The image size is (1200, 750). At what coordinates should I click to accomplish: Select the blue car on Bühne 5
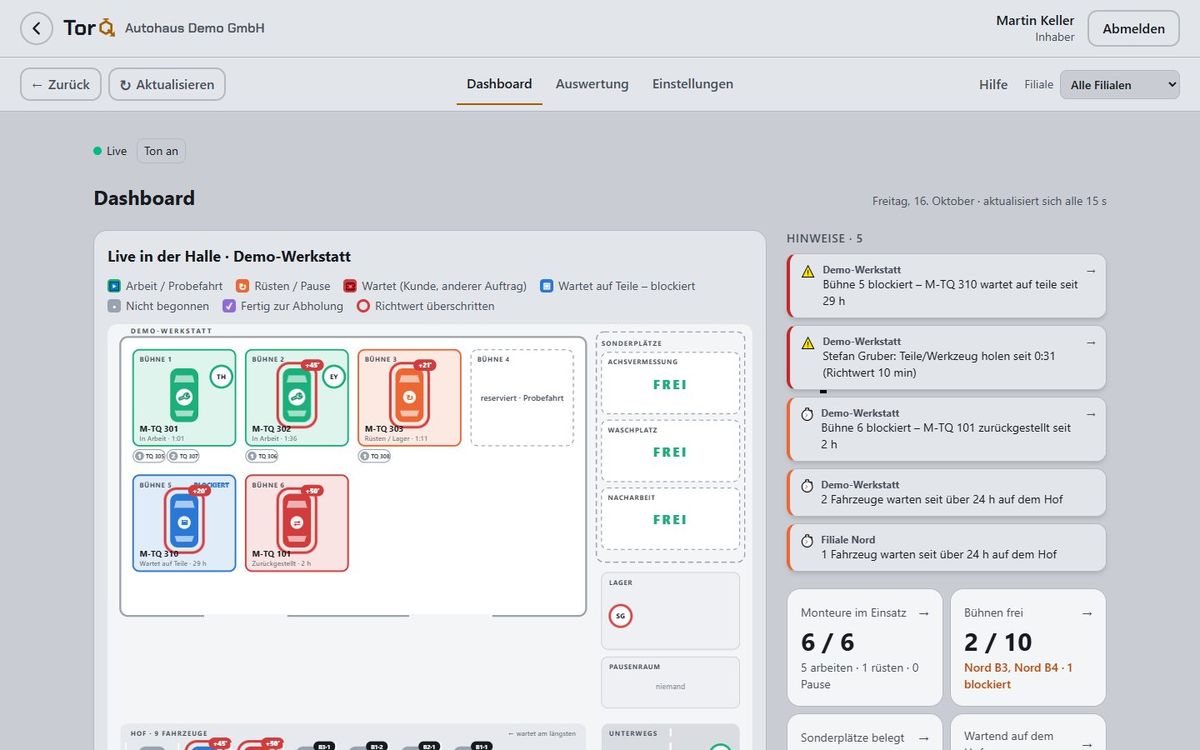click(184, 521)
